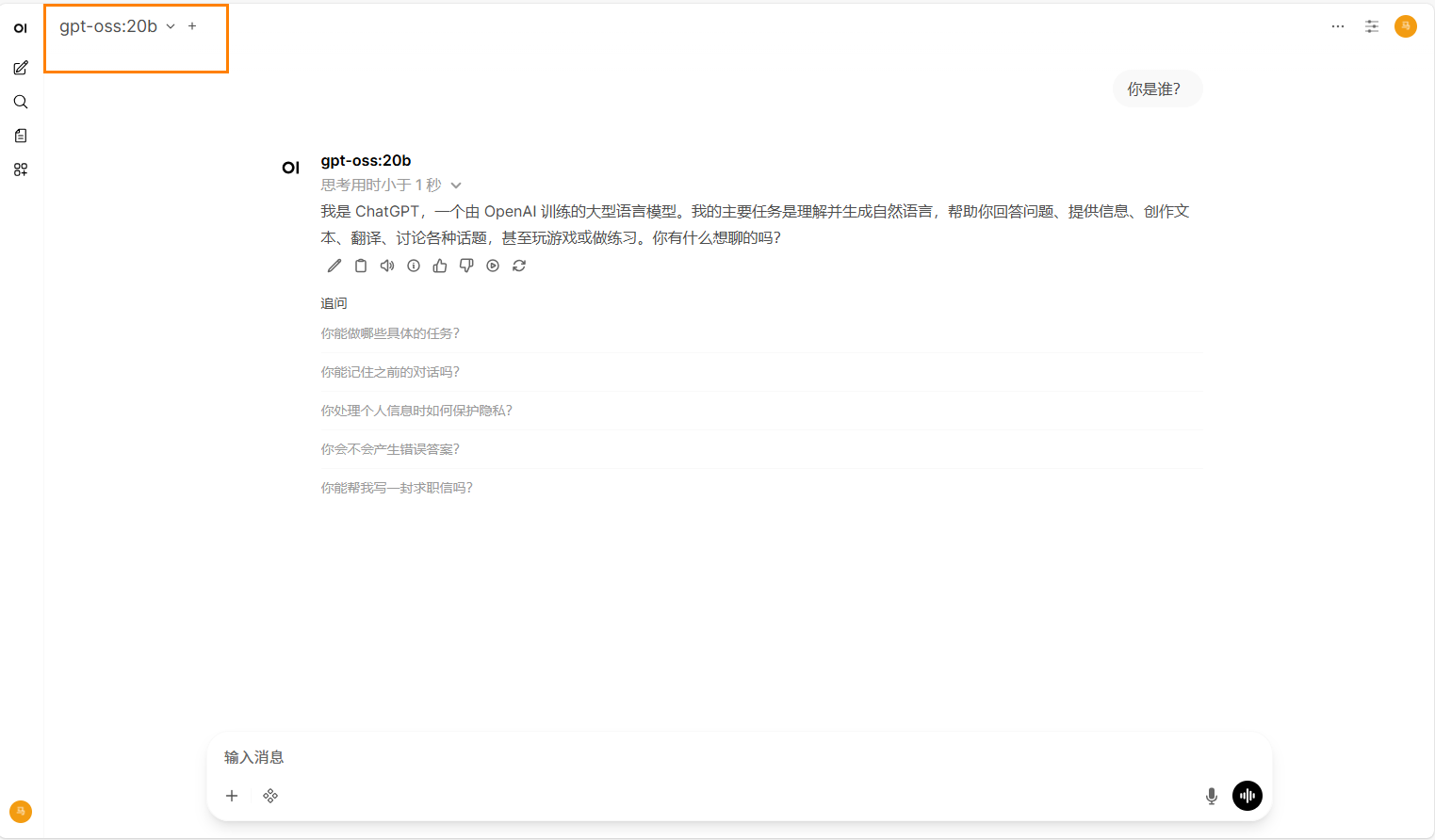Screen dimensions: 1435x840
Task: Open the workspace grid icon in sidebar
Action: tap(21, 170)
